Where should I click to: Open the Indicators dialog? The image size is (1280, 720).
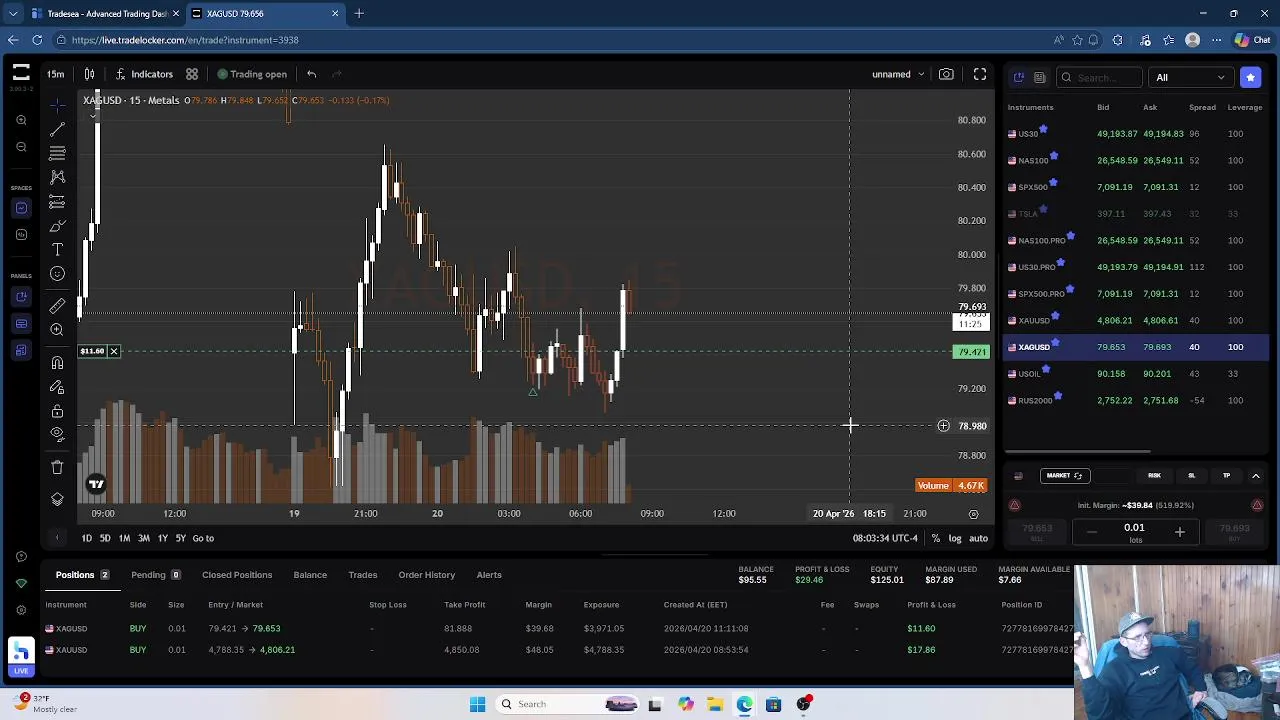(144, 74)
